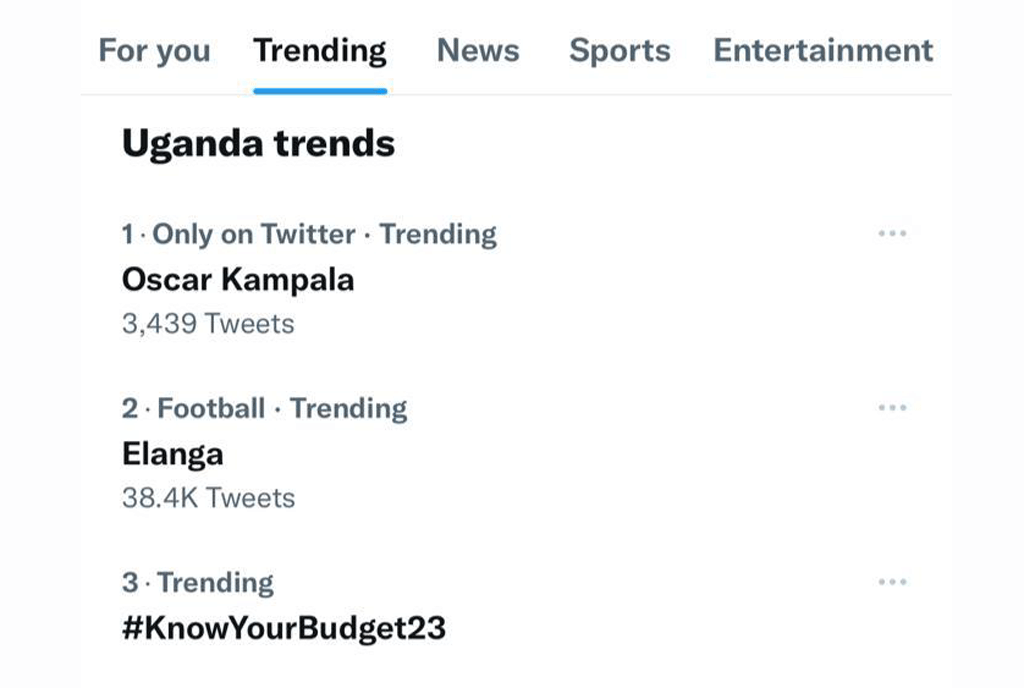The width and height of the screenshot is (1024, 688).
Task: Open more options for Oscar Kampala trend
Action: (892, 234)
